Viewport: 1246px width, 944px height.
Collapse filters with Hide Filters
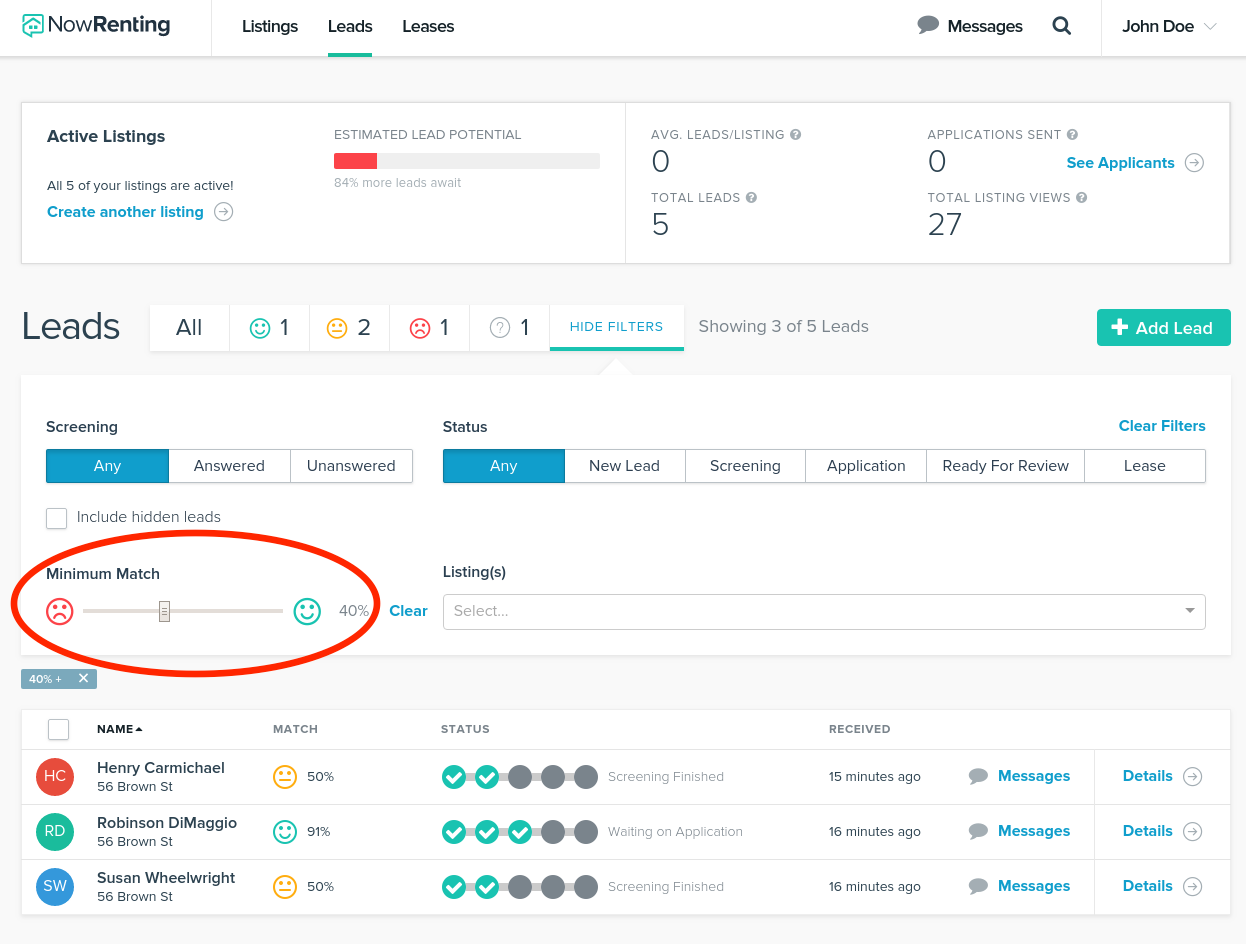click(616, 327)
